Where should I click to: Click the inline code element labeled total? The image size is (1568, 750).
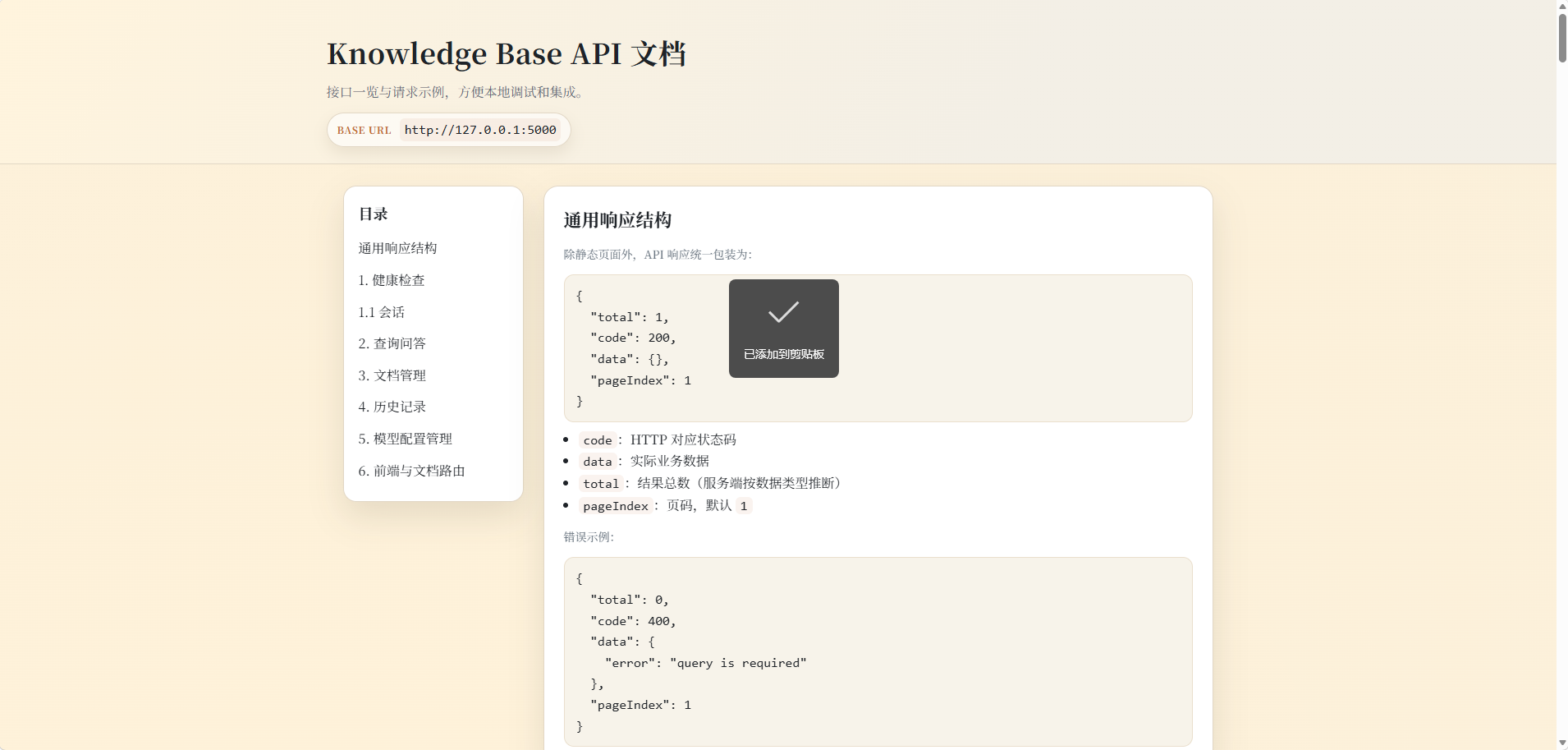(x=602, y=483)
